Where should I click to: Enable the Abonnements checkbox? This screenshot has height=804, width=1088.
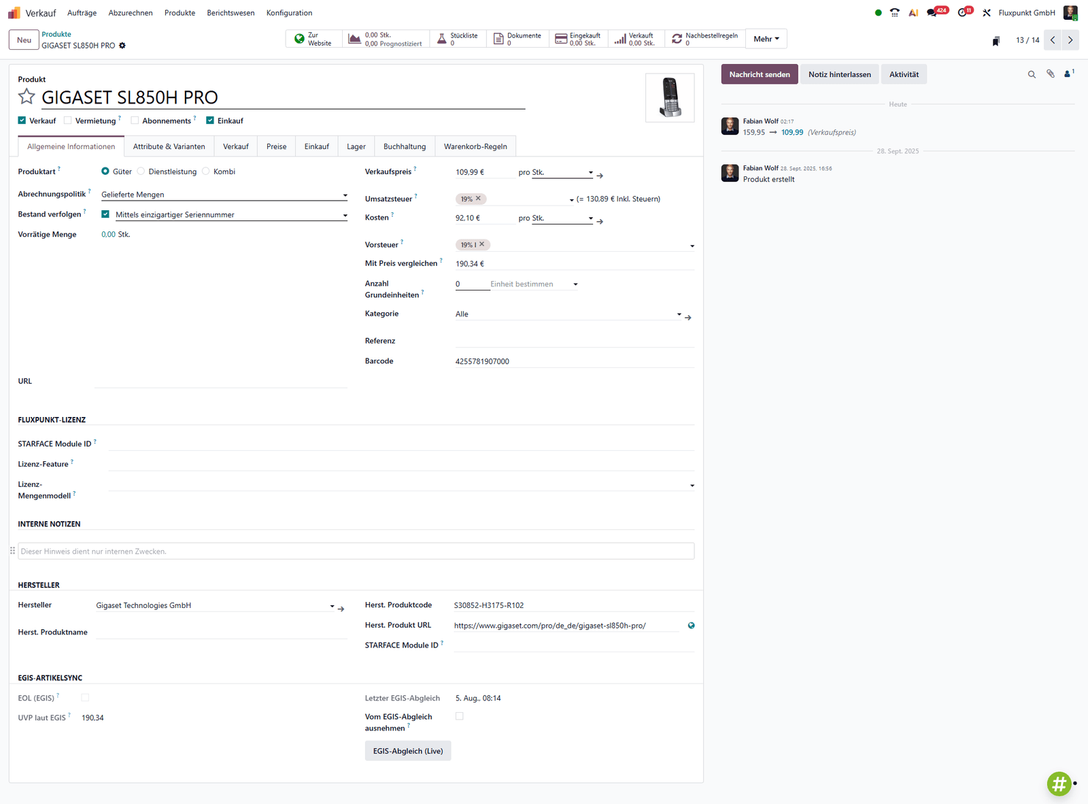(135, 121)
